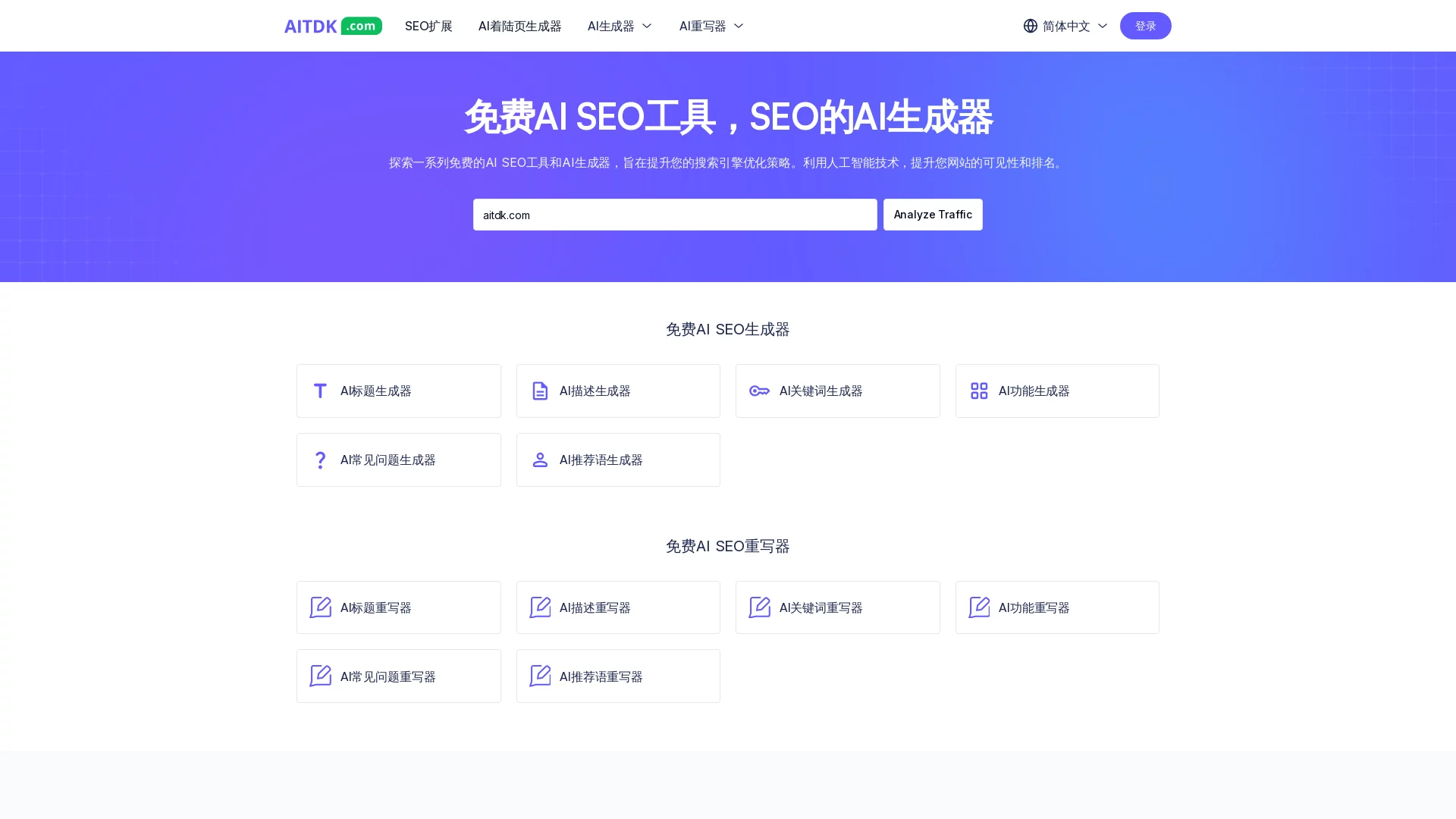This screenshot has height=819, width=1456.
Task: Click the globe language icon
Action: (1030, 26)
